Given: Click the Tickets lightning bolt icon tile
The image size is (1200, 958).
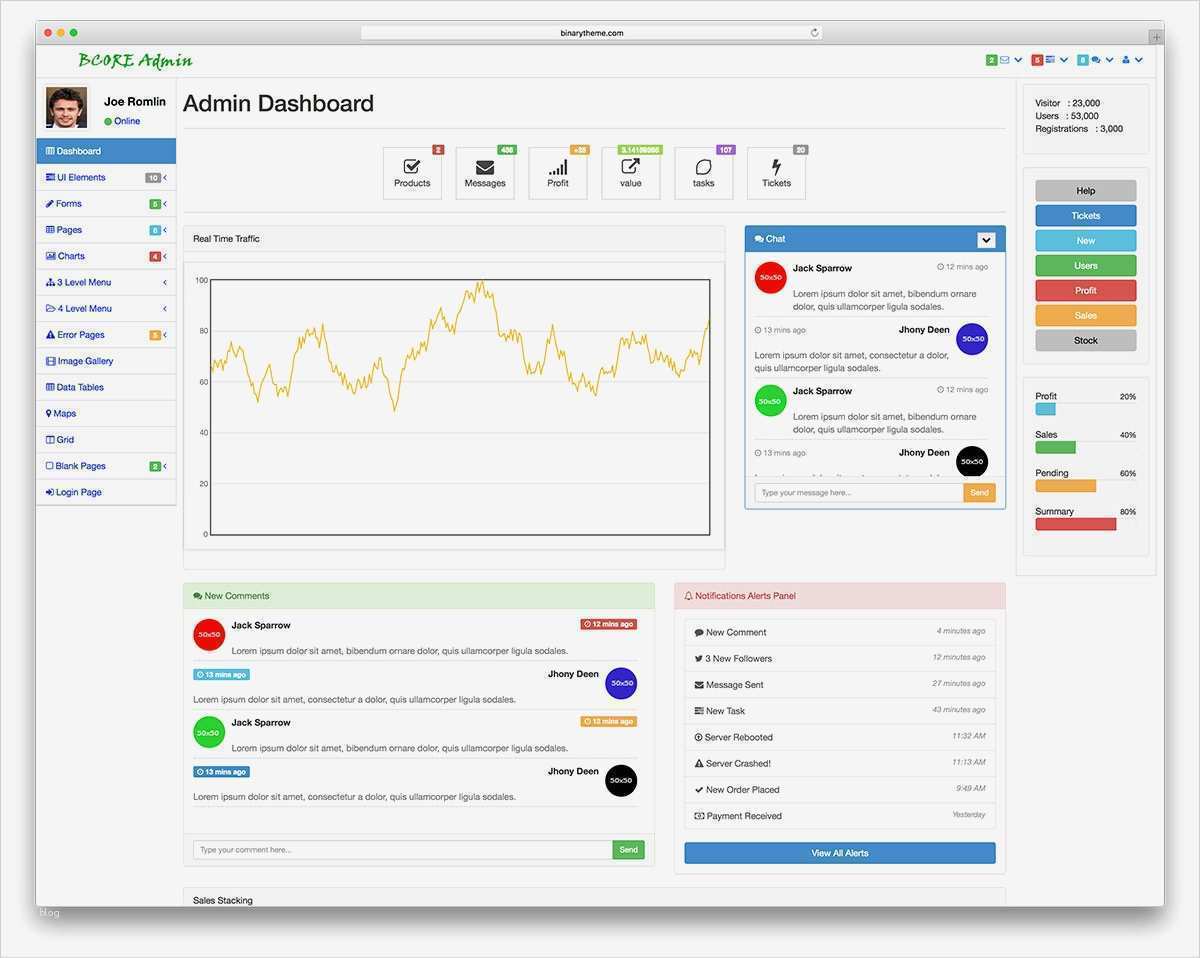Looking at the screenshot, I should pos(776,174).
